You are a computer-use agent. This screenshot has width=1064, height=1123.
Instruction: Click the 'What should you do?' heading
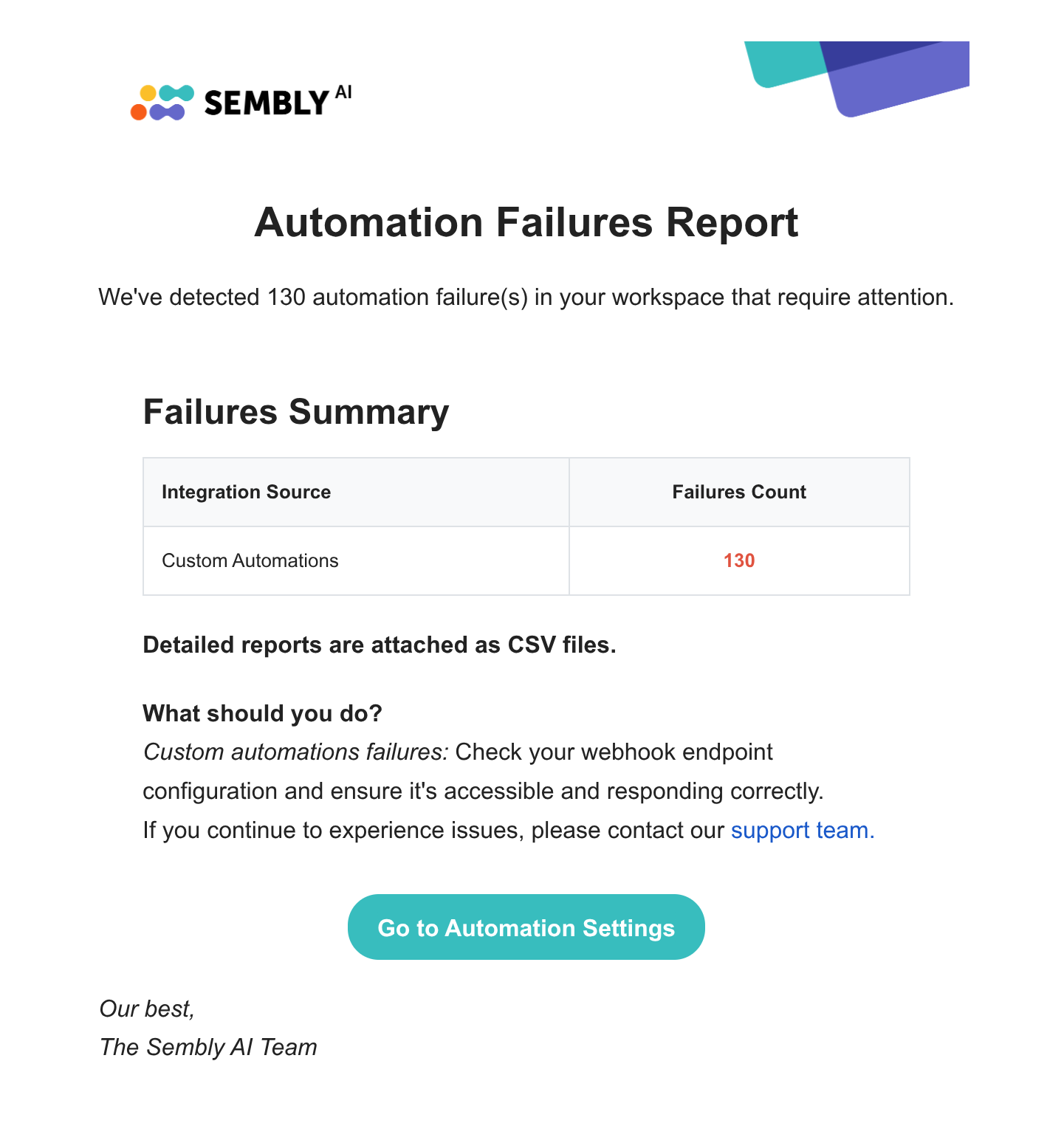262,713
